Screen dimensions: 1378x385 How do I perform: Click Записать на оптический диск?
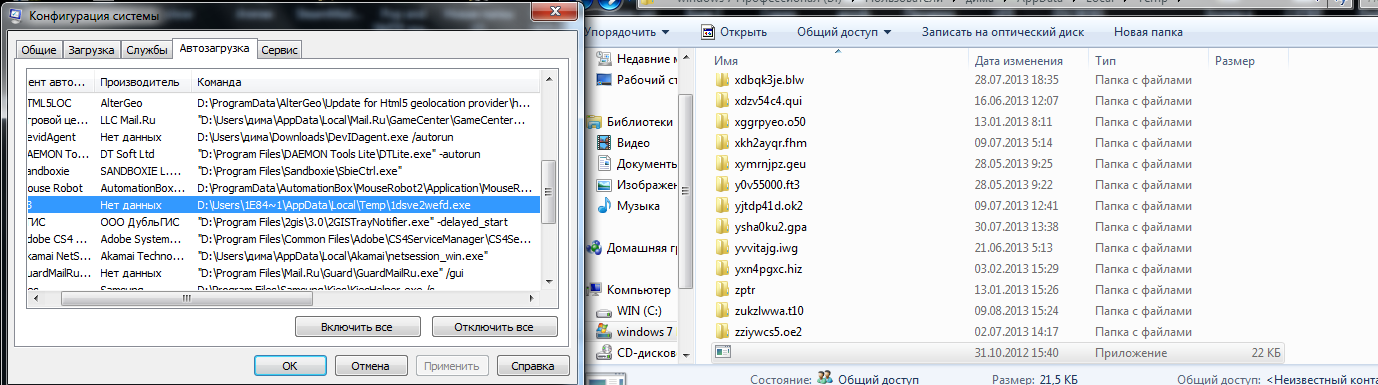pos(1003,32)
